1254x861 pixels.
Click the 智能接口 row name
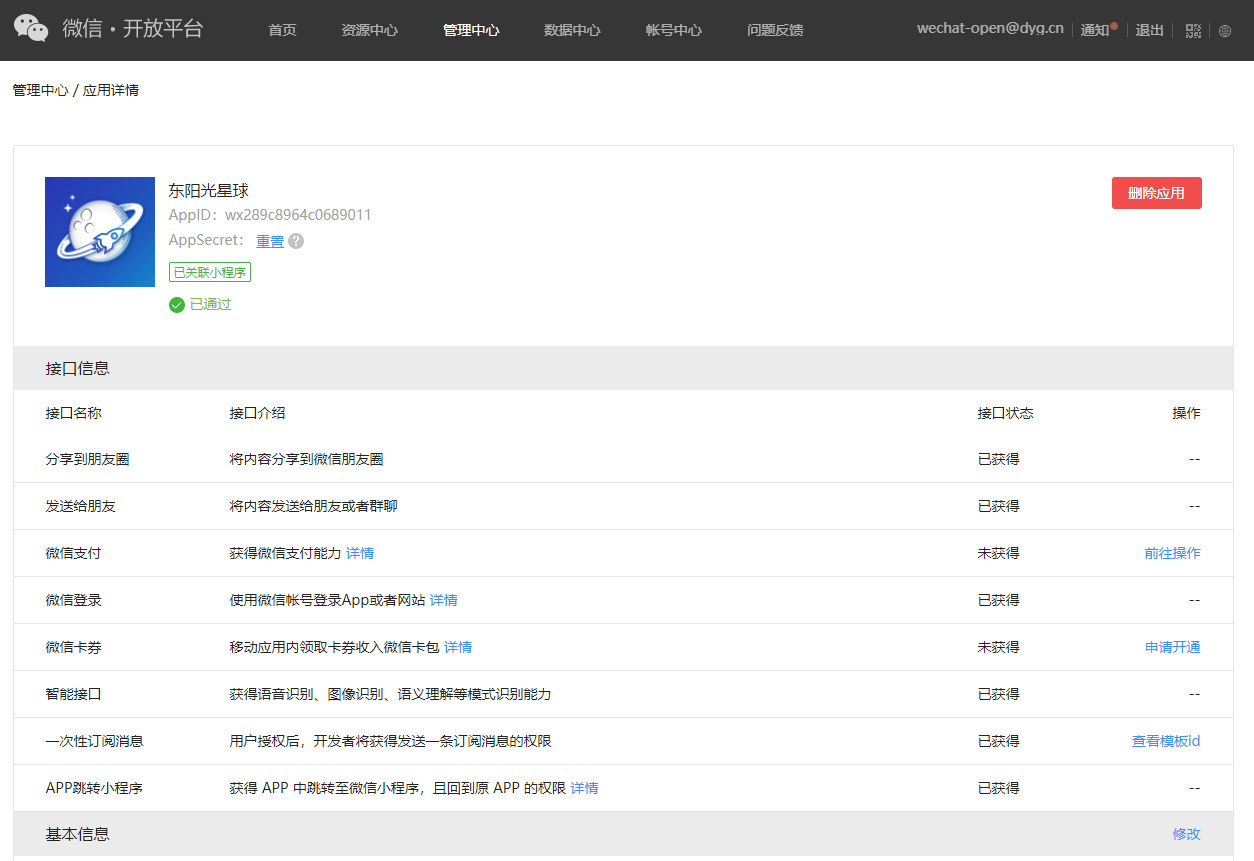(74, 694)
